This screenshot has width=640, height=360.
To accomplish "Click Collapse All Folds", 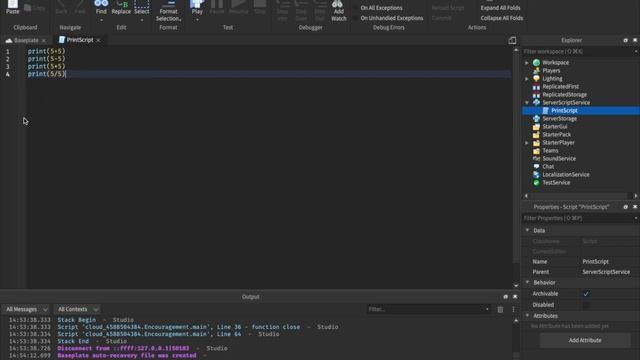I will (502, 18).
